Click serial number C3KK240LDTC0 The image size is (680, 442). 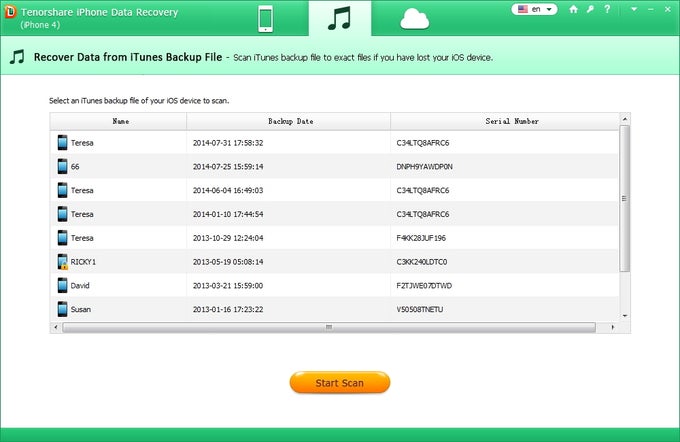point(422,262)
